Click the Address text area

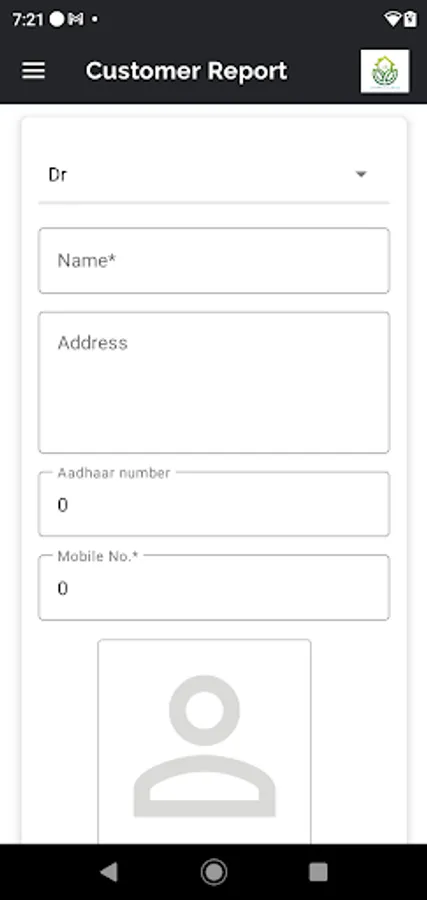[x=214, y=382]
